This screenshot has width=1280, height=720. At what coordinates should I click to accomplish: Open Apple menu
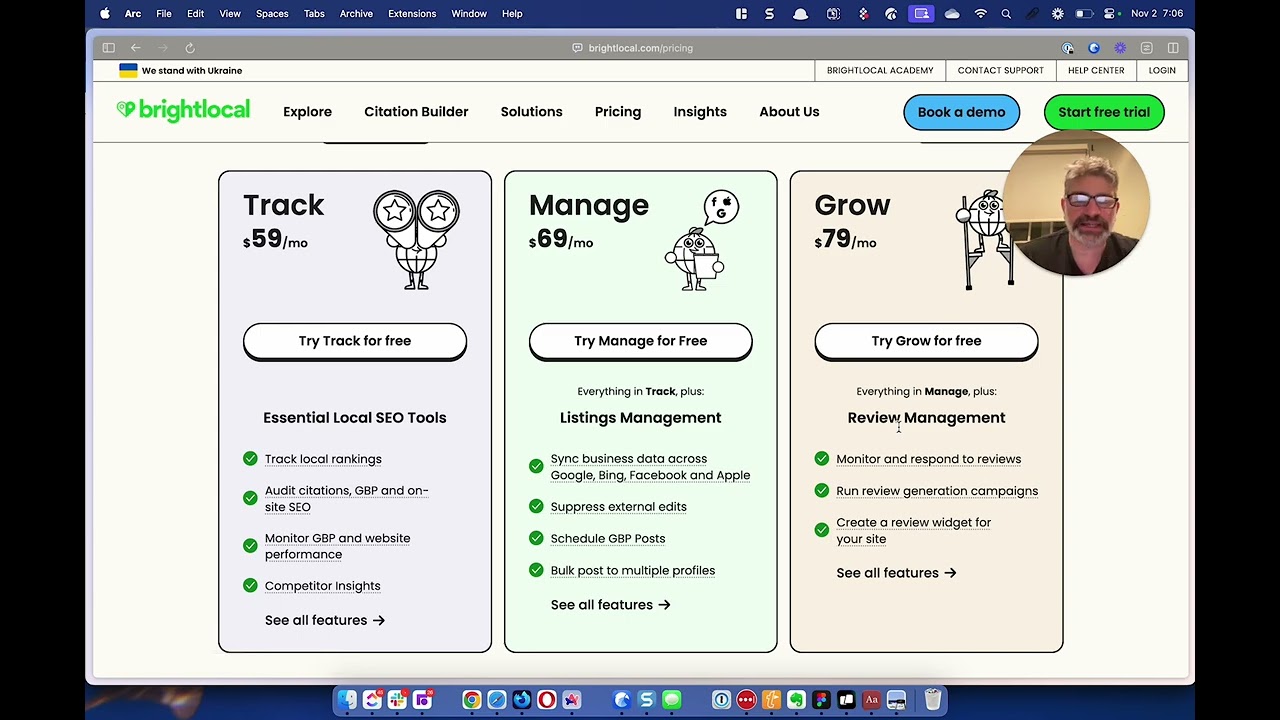(105, 13)
